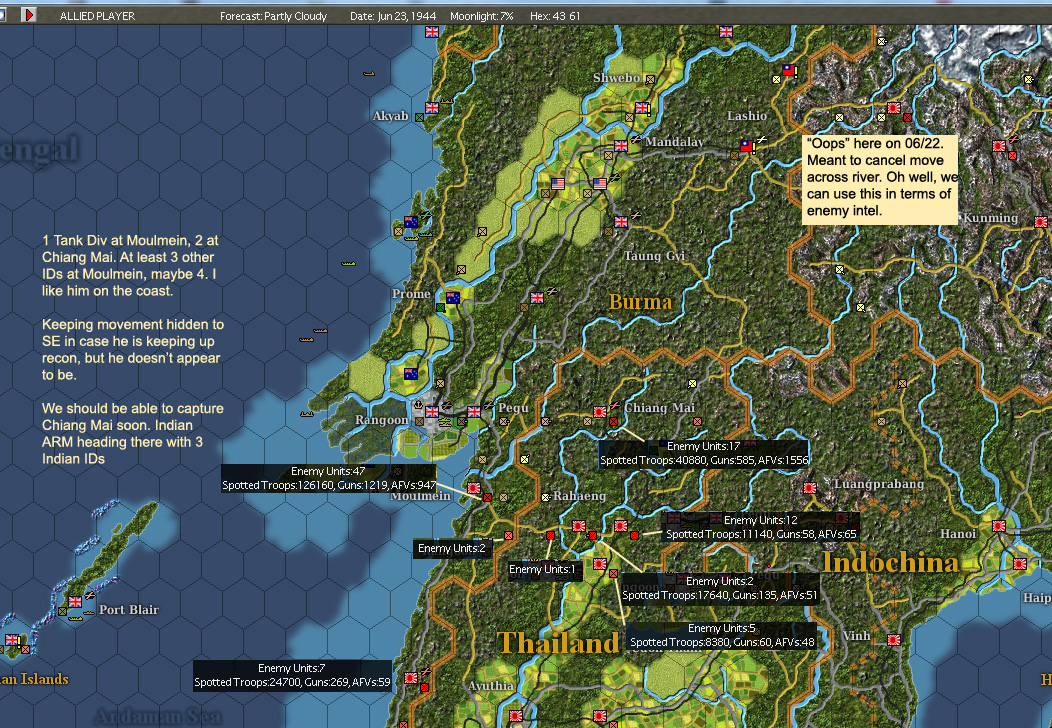This screenshot has width=1052, height=728.
Task: Select the green base marker at Akyab
Action: click(x=419, y=117)
